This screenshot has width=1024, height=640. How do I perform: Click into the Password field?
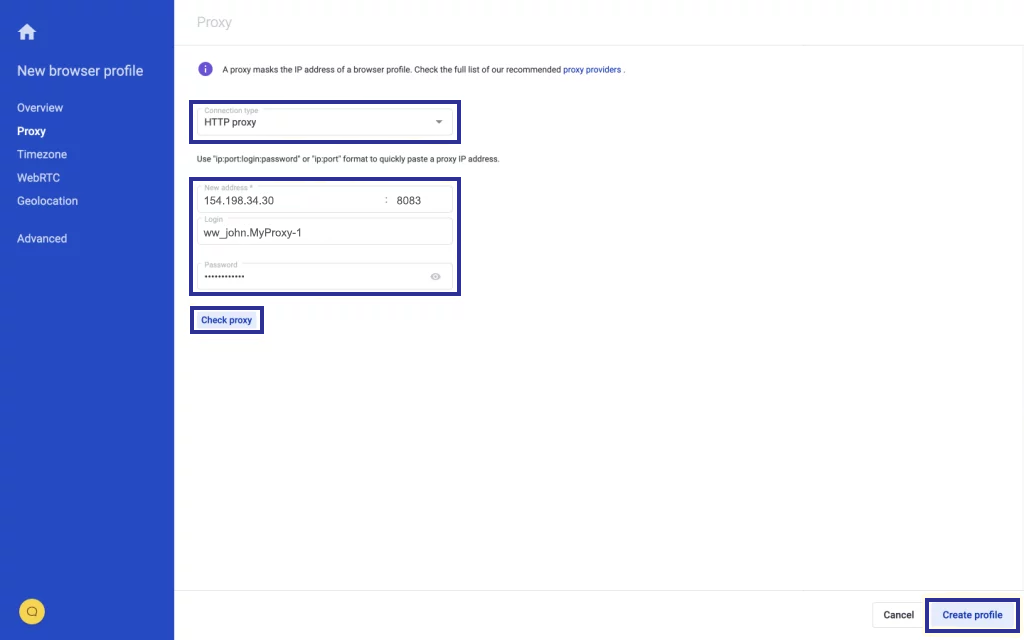[x=310, y=277]
